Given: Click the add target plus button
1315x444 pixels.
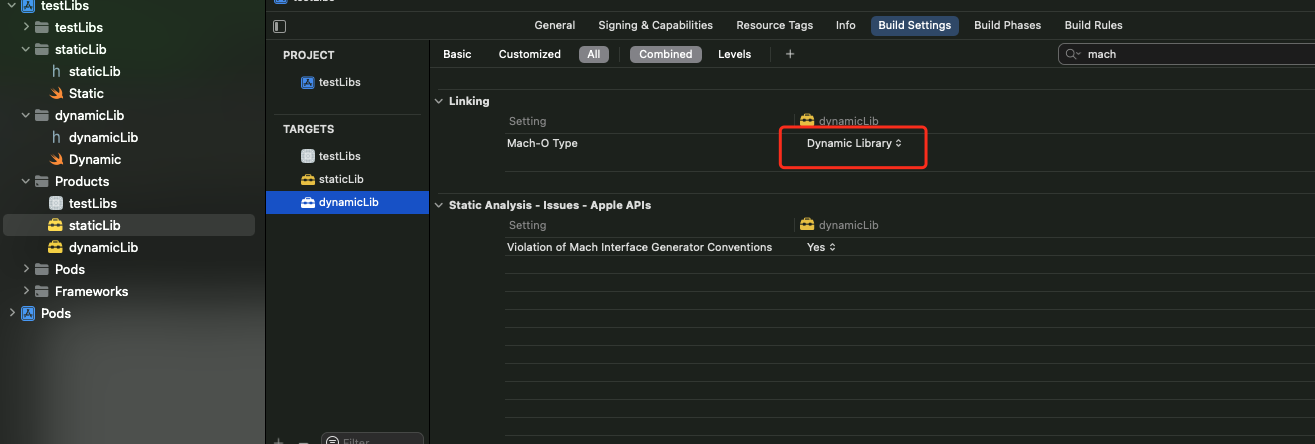Looking at the screenshot, I should [278, 440].
